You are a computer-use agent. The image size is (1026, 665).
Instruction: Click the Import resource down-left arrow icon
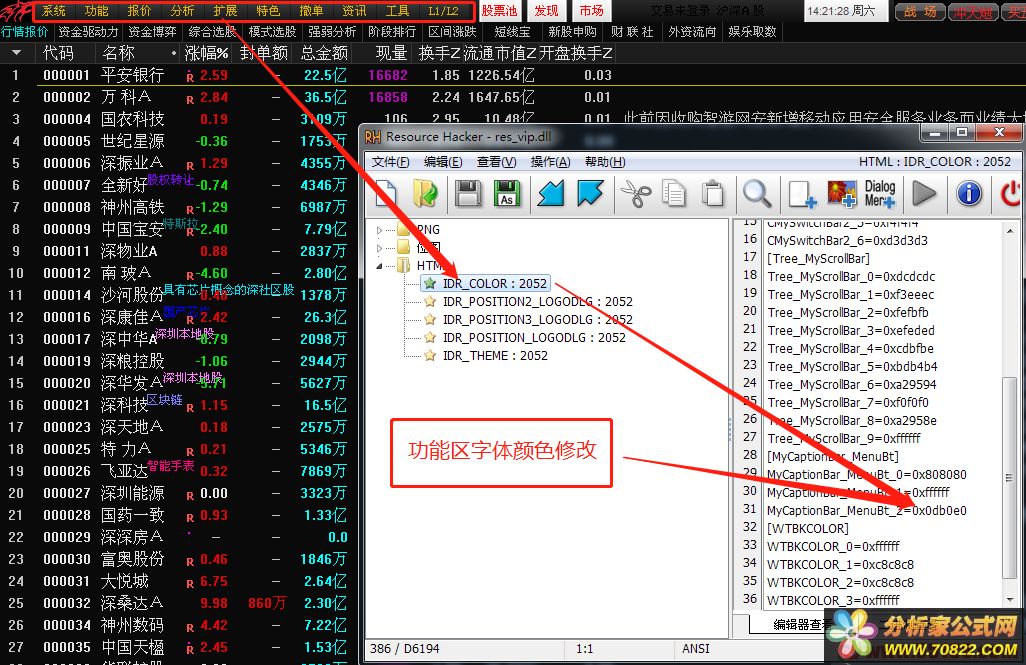pyautogui.click(x=551, y=194)
